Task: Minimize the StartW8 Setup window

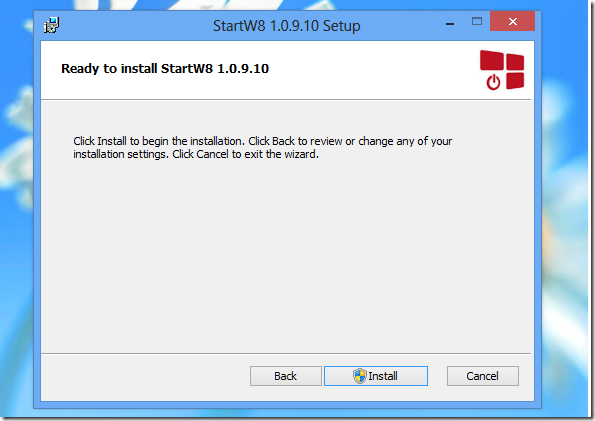Action: (450, 24)
